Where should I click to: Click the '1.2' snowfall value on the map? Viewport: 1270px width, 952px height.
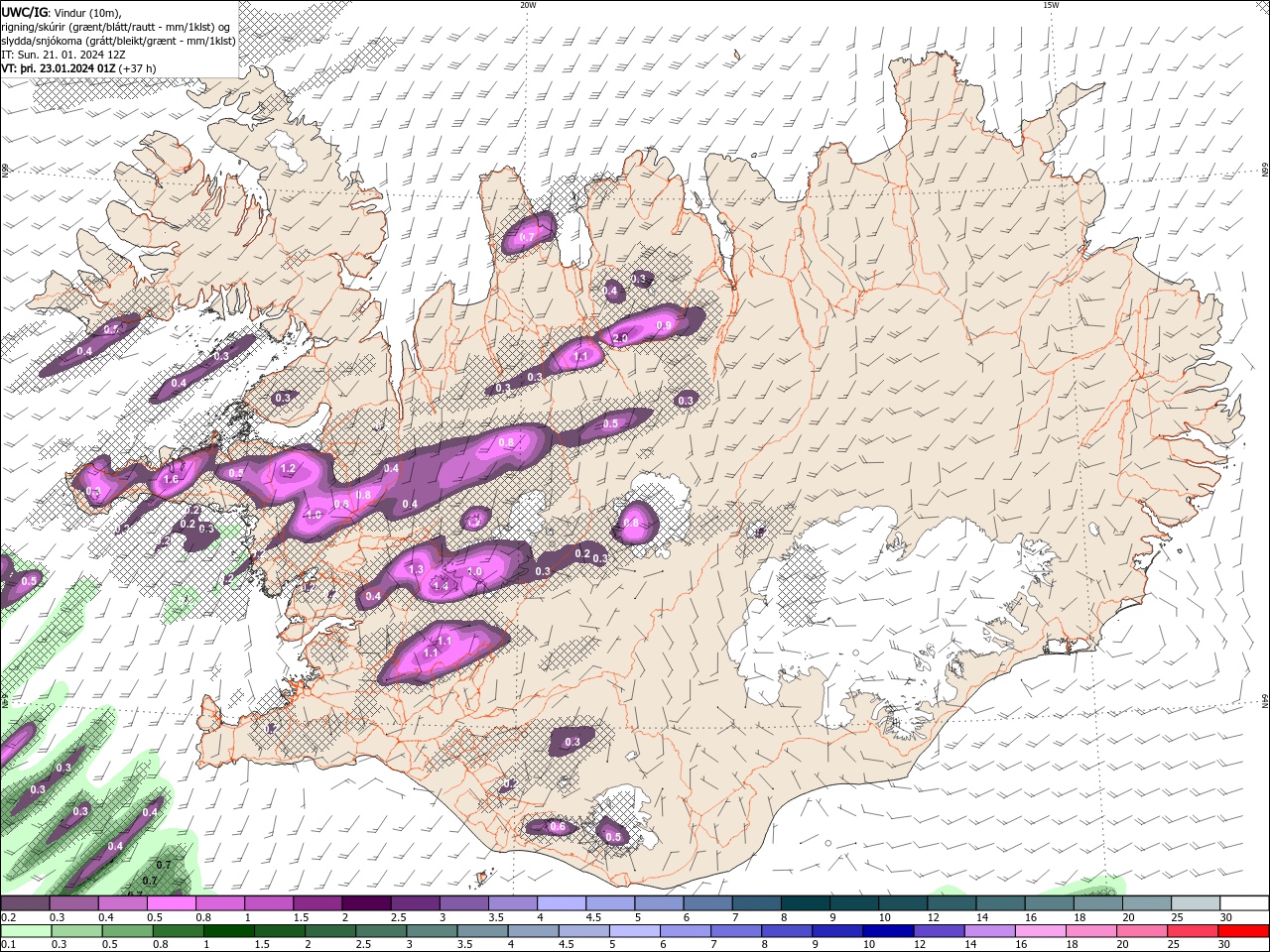[x=289, y=468]
